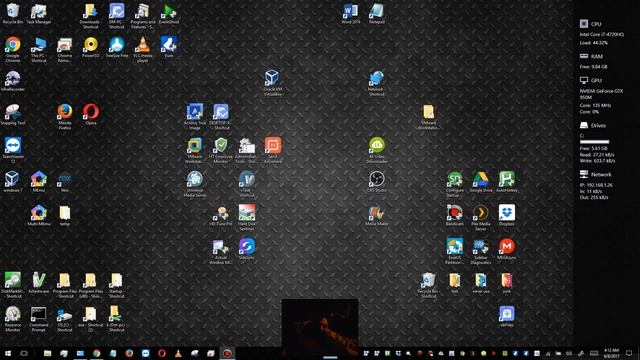The width and height of the screenshot is (640, 360).
Task: Launch HD Tune Pro from the desktop
Action: click(x=221, y=216)
